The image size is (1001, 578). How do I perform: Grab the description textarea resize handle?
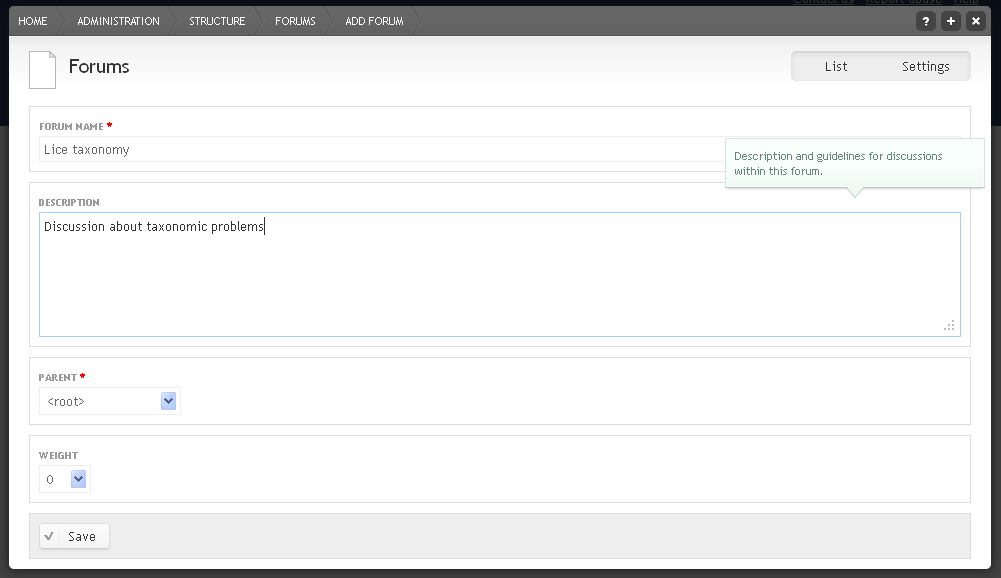click(x=949, y=326)
